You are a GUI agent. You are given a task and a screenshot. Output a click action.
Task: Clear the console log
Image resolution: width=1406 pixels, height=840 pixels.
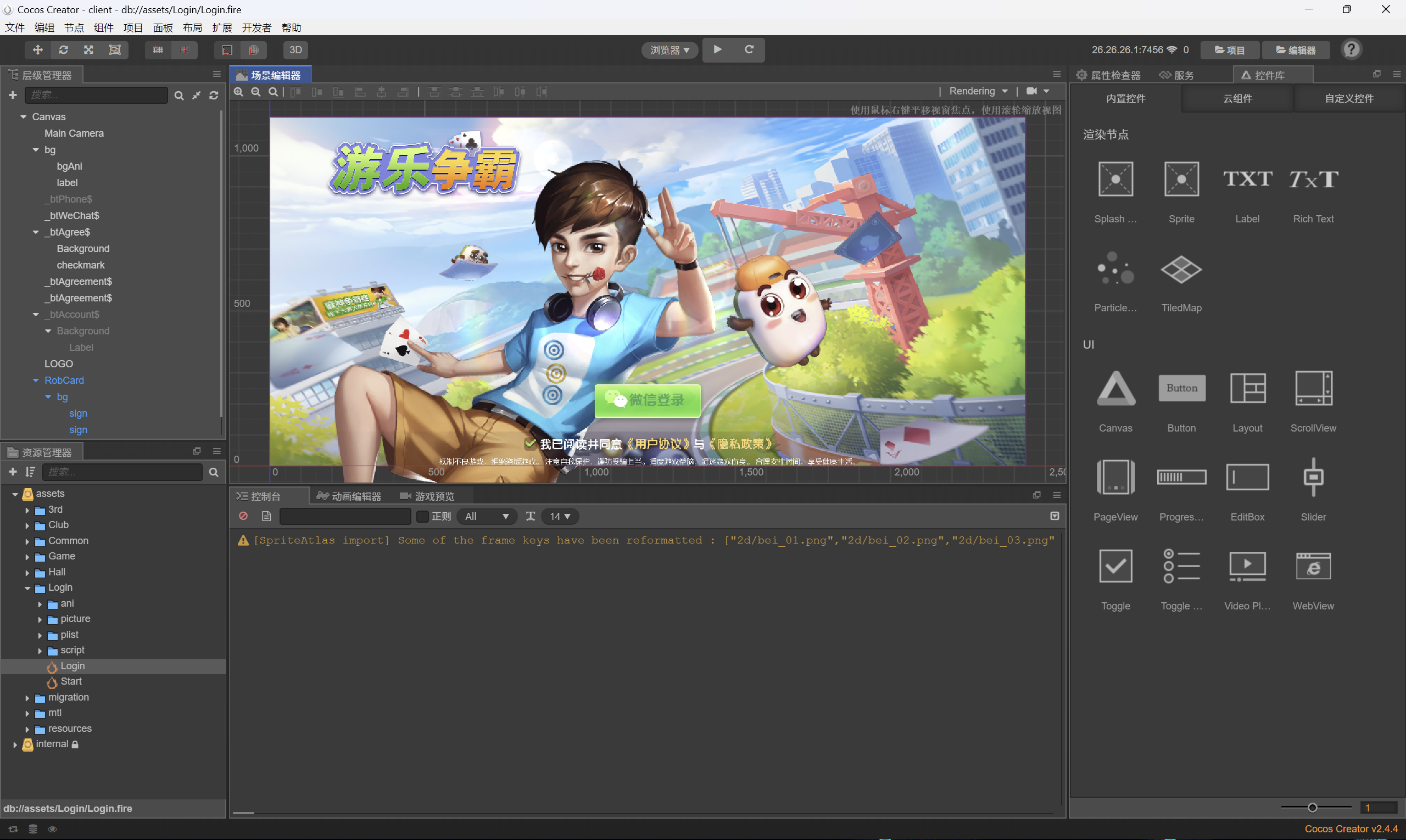pyautogui.click(x=243, y=516)
